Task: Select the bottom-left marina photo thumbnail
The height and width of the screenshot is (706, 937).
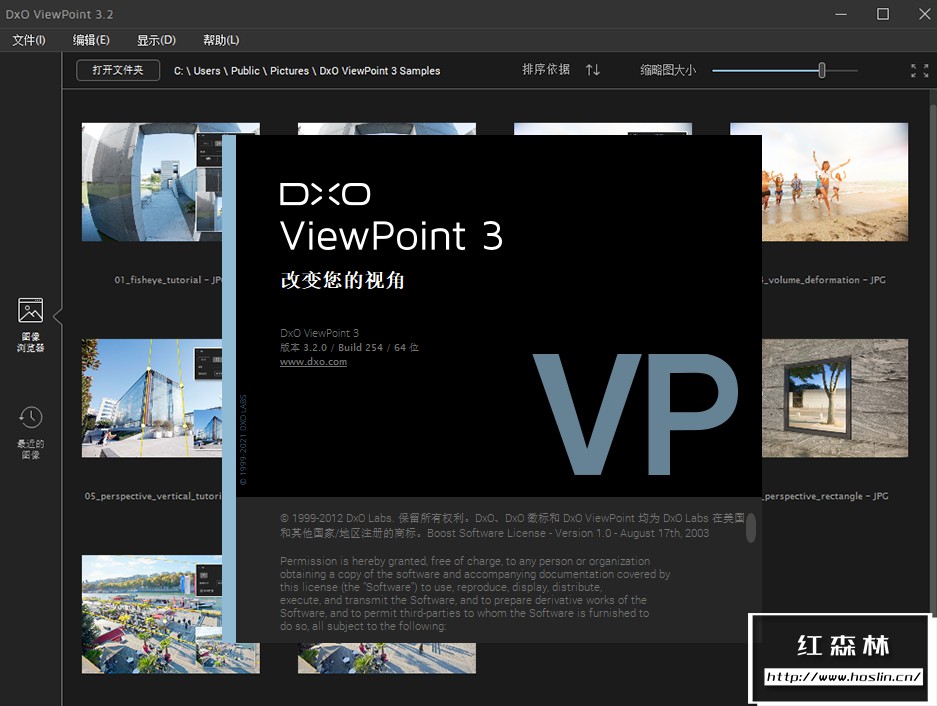Action: pyautogui.click(x=152, y=614)
